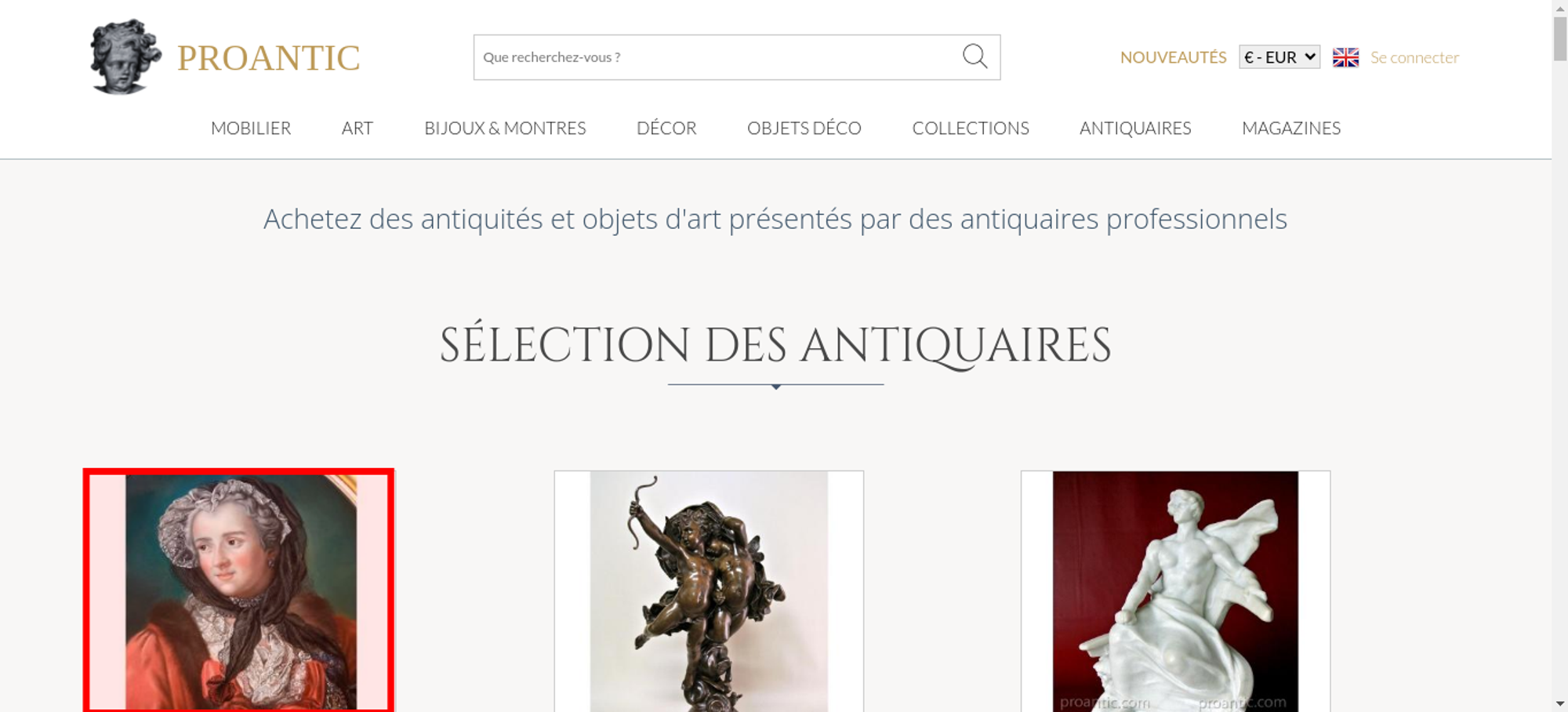Screen dimensions: 1568x712
Task: Click the Se connecter link
Action: [1414, 57]
